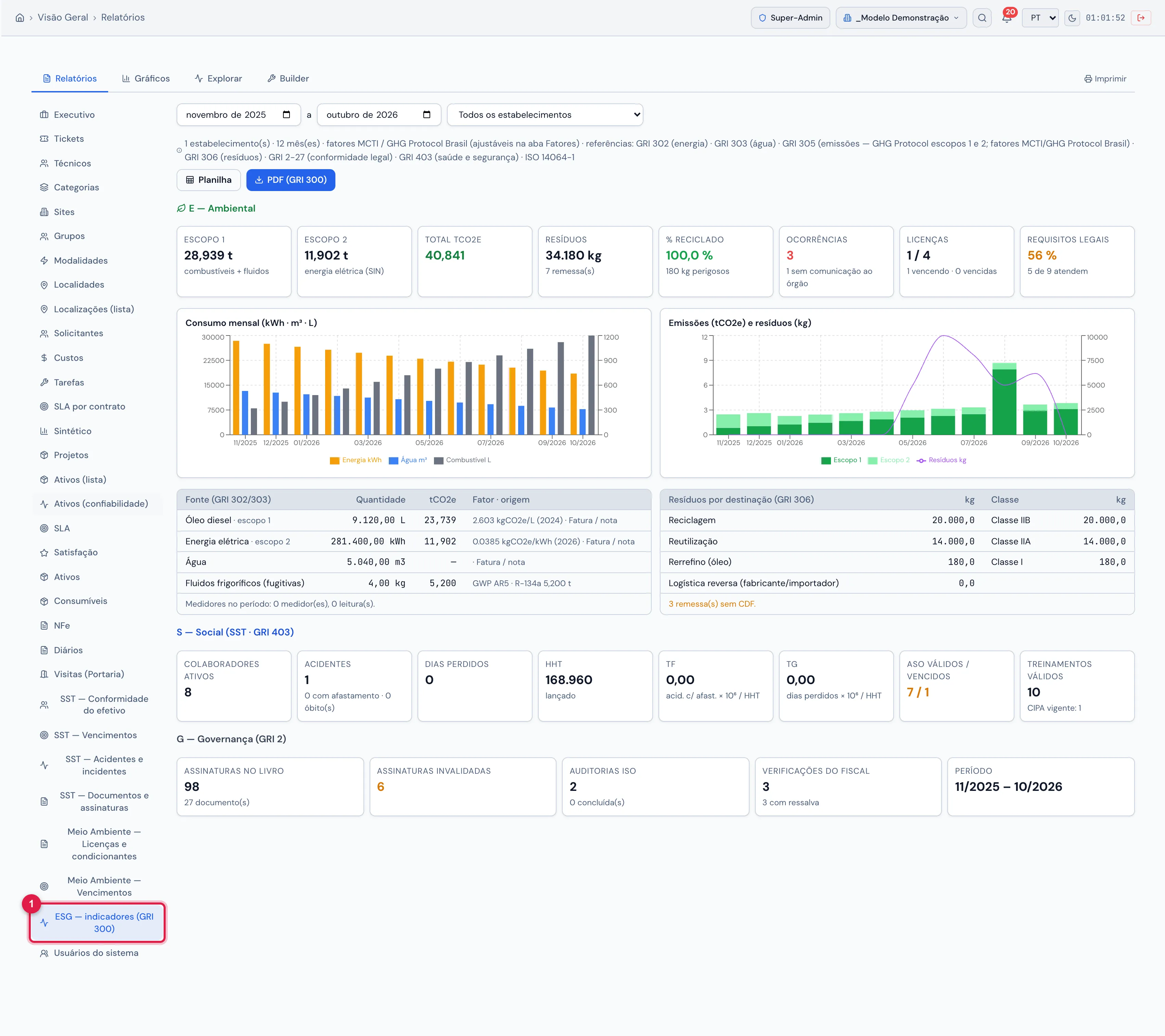Click the red logout icon
This screenshot has width=1165, height=1036.
pyautogui.click(x=1141, y=18)
